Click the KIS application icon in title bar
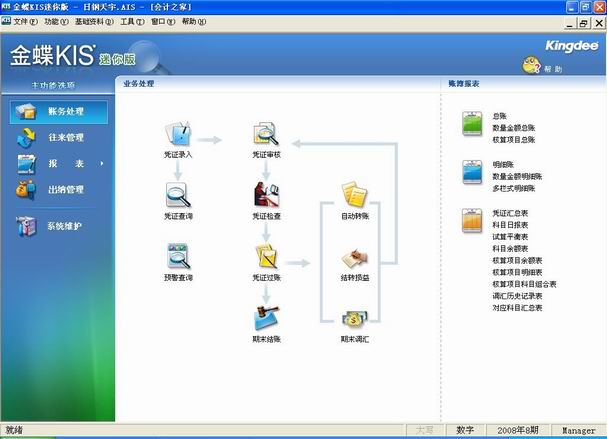Image resolution: width=607 pixels, height=439 pixels. pyautogui.click(x=6, y=7)
